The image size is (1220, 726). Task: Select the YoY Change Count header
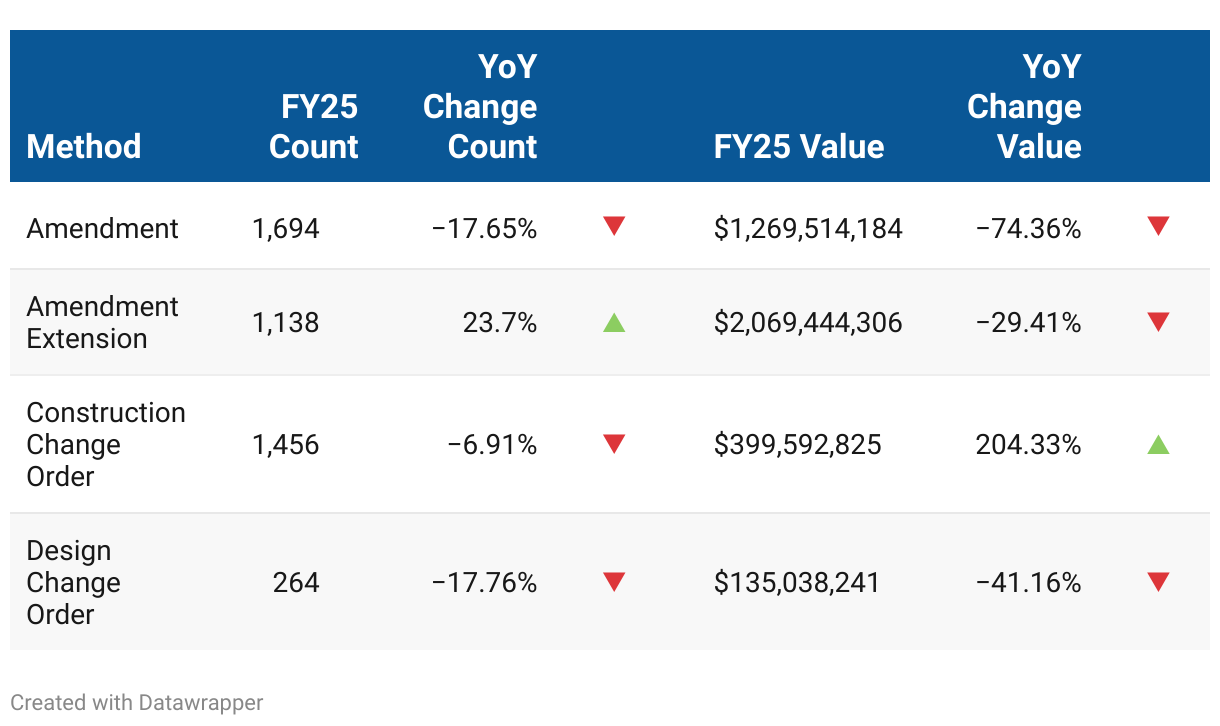point(480,107)
